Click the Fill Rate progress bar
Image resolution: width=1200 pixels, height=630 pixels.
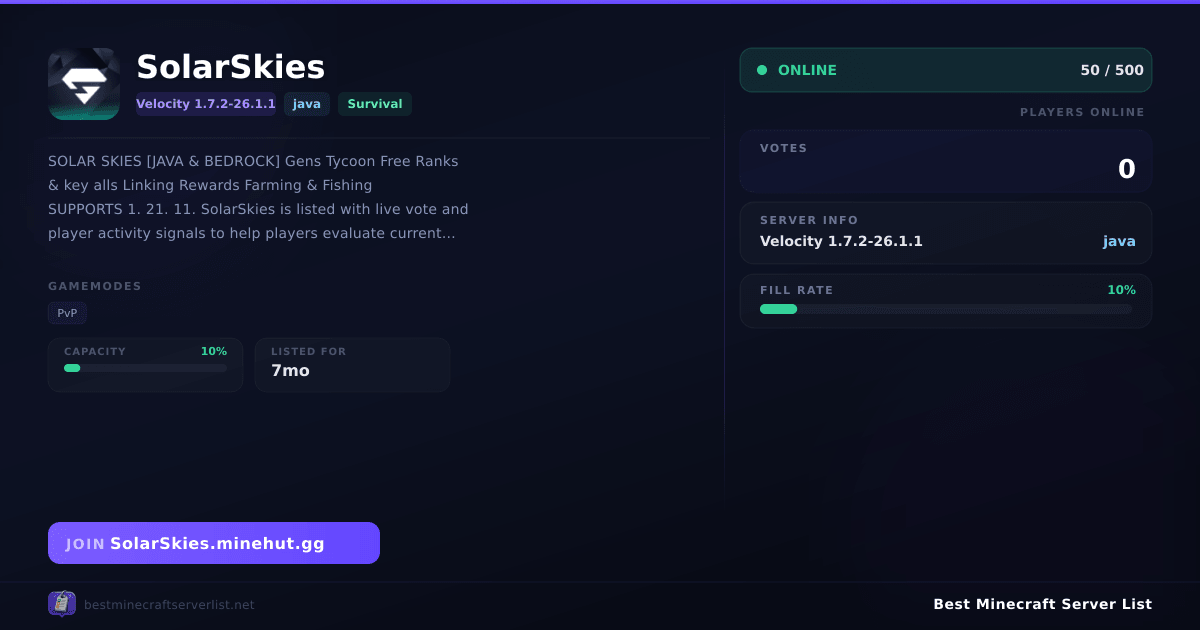(x=946, y=309)
